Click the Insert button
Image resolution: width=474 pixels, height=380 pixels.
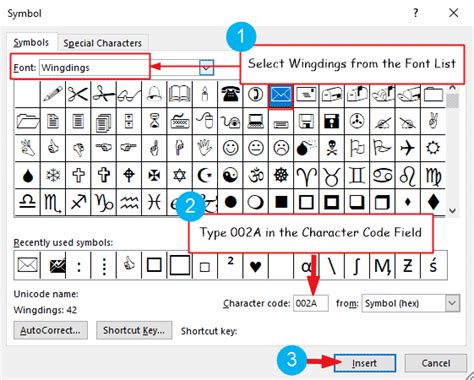[x=365, y=363]
